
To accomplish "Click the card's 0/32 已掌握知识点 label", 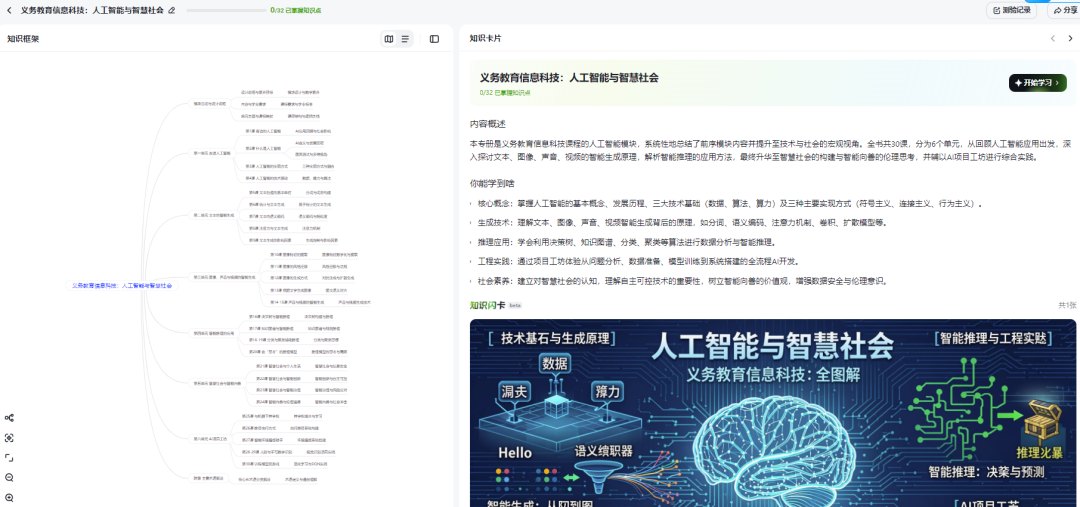I will tap(505, 92).
